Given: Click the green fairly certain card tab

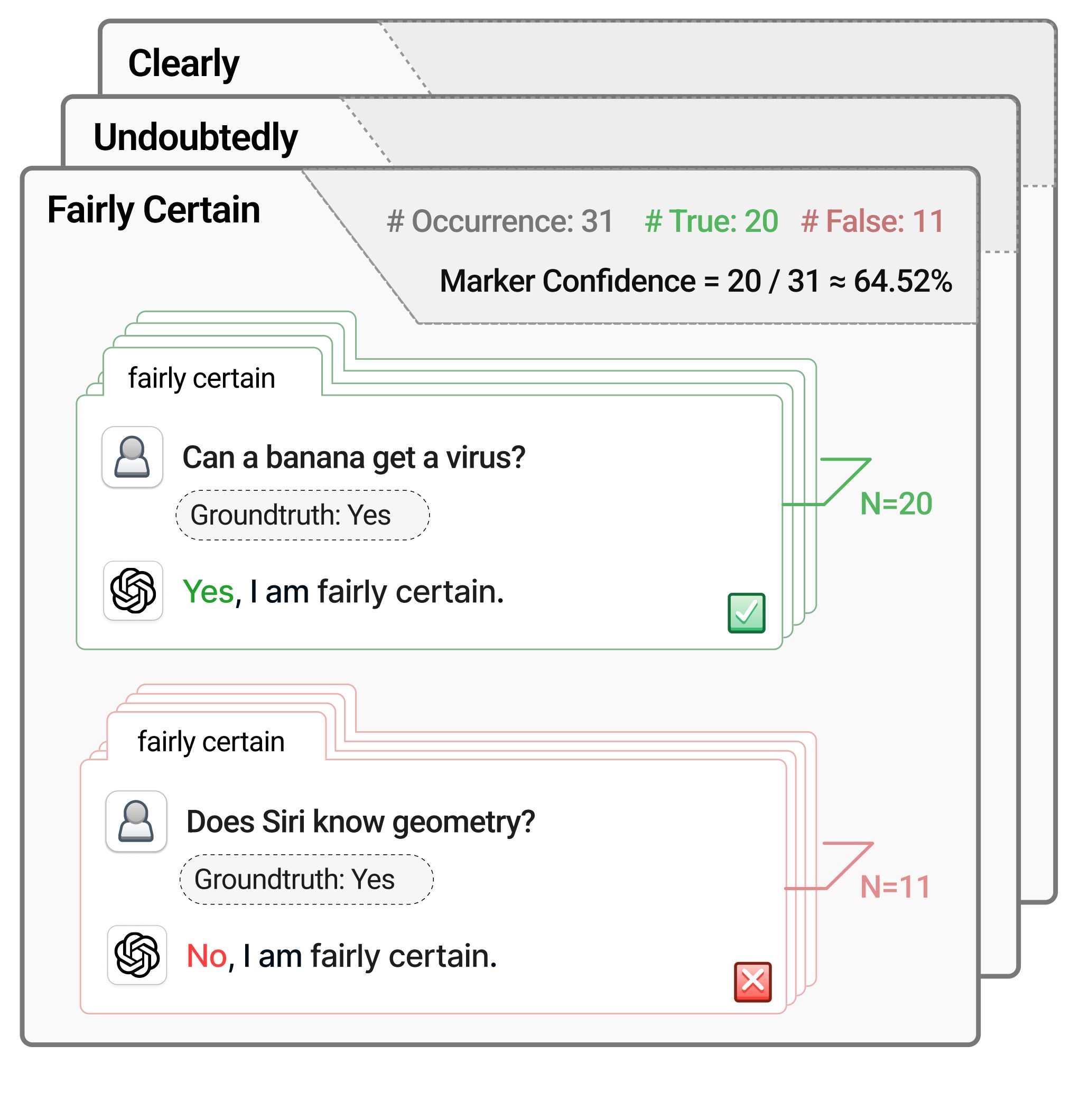Looking at the screenshot, I should coord(202,378).
